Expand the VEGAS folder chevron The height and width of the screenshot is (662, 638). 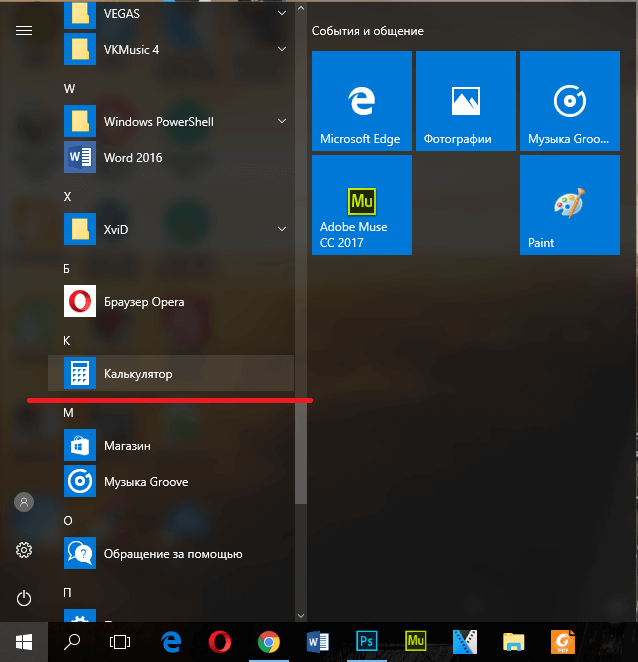tap(282, 14)
